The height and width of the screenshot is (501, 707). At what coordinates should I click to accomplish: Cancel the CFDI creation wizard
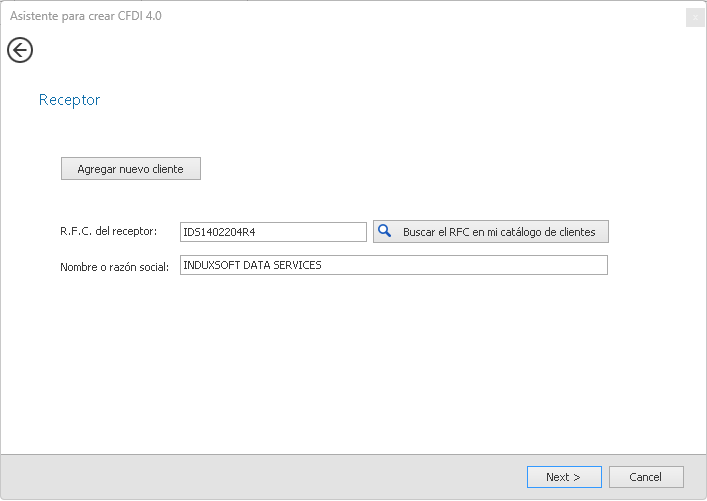[646, 477]
